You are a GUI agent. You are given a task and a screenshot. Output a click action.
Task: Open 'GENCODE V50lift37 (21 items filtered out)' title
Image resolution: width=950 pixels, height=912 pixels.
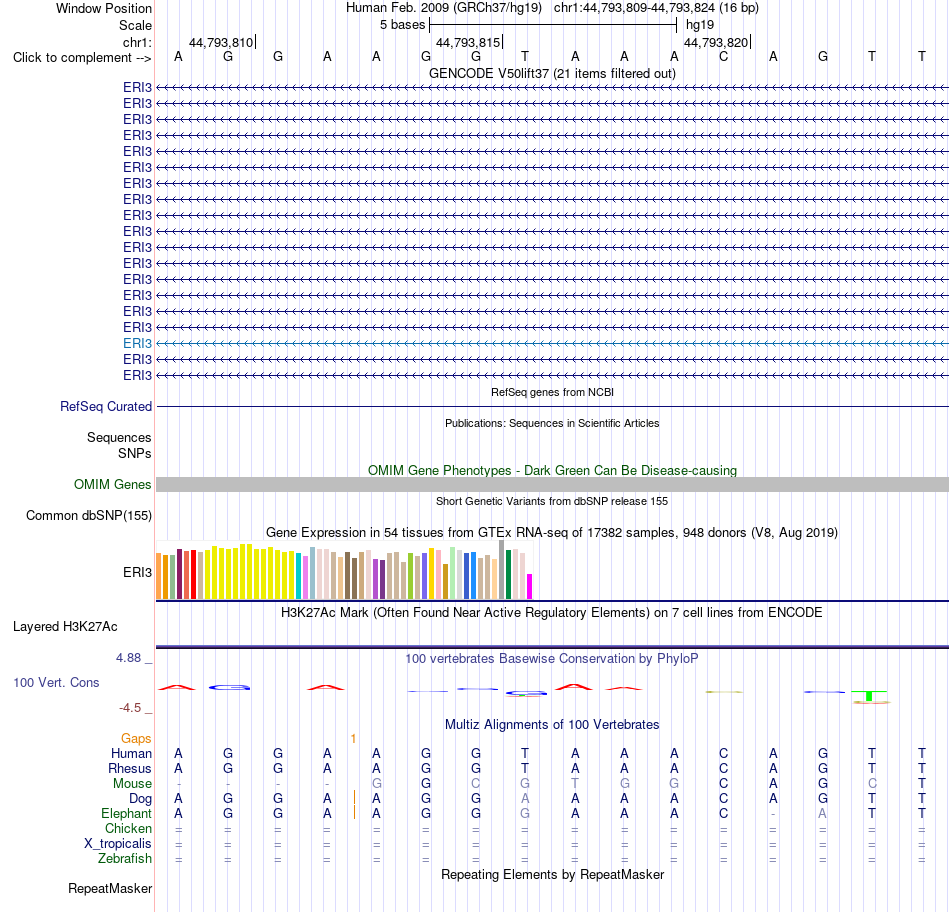[x=552, y=73]
